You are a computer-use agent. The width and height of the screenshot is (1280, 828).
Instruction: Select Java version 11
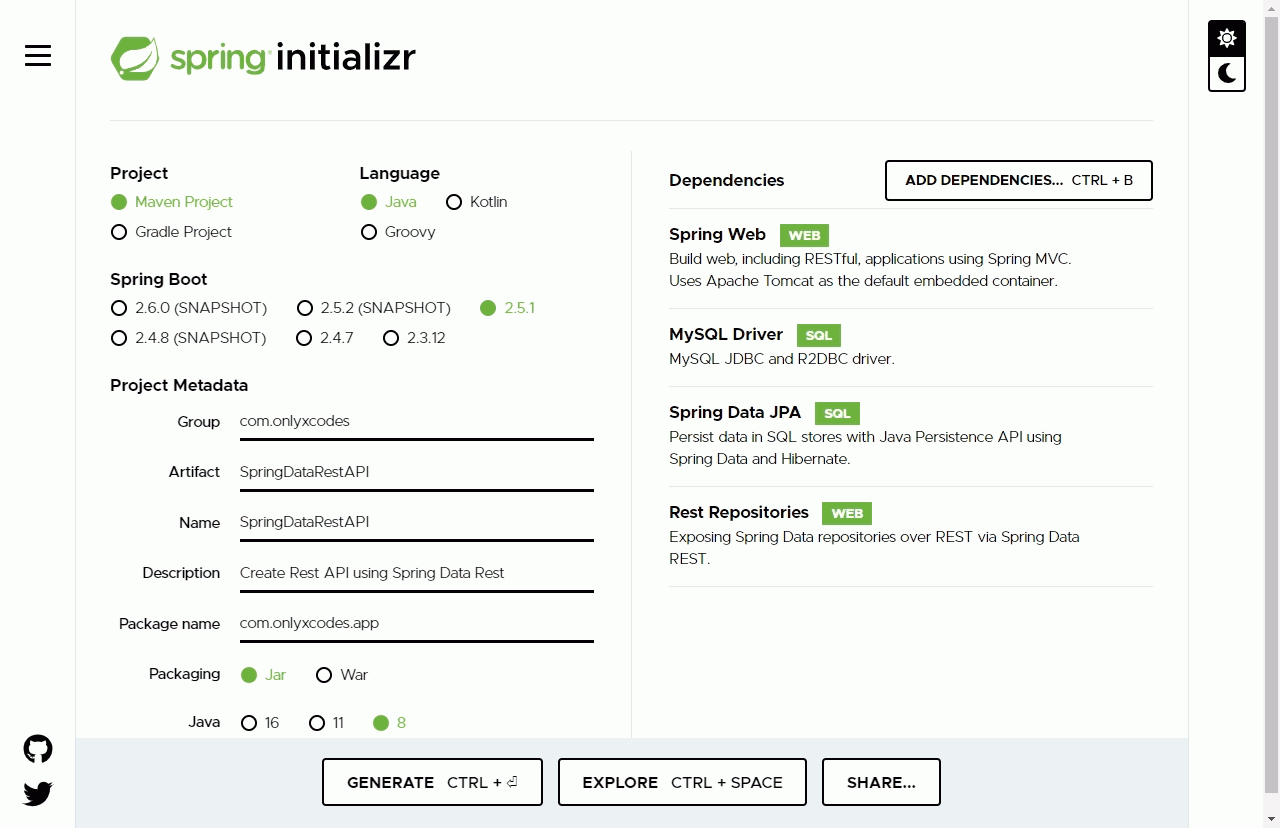[317, 722]
